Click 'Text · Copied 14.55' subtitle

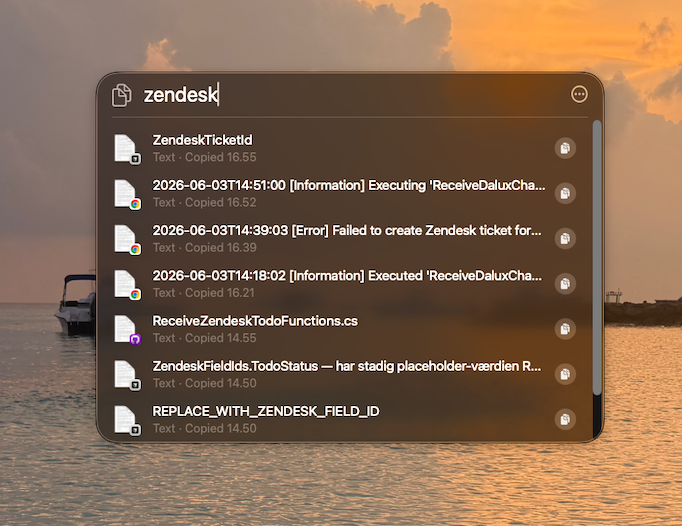pyautogui.click(x=204, y=338)
